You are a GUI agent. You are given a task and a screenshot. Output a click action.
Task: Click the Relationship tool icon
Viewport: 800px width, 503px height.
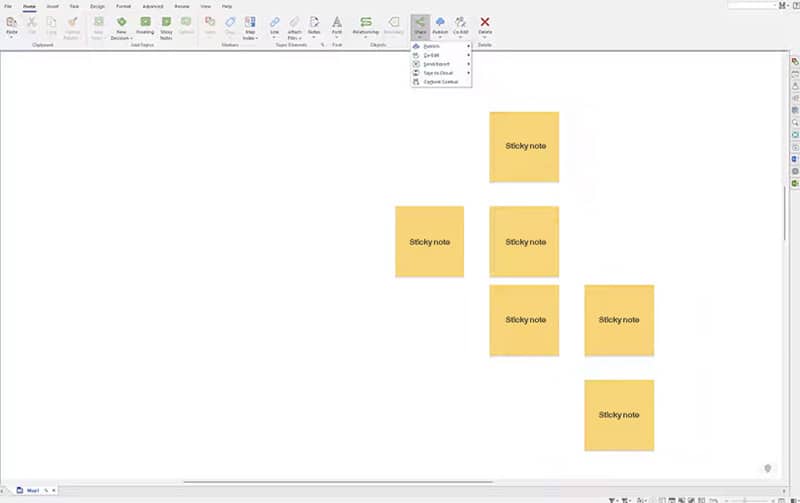[366, 21]
